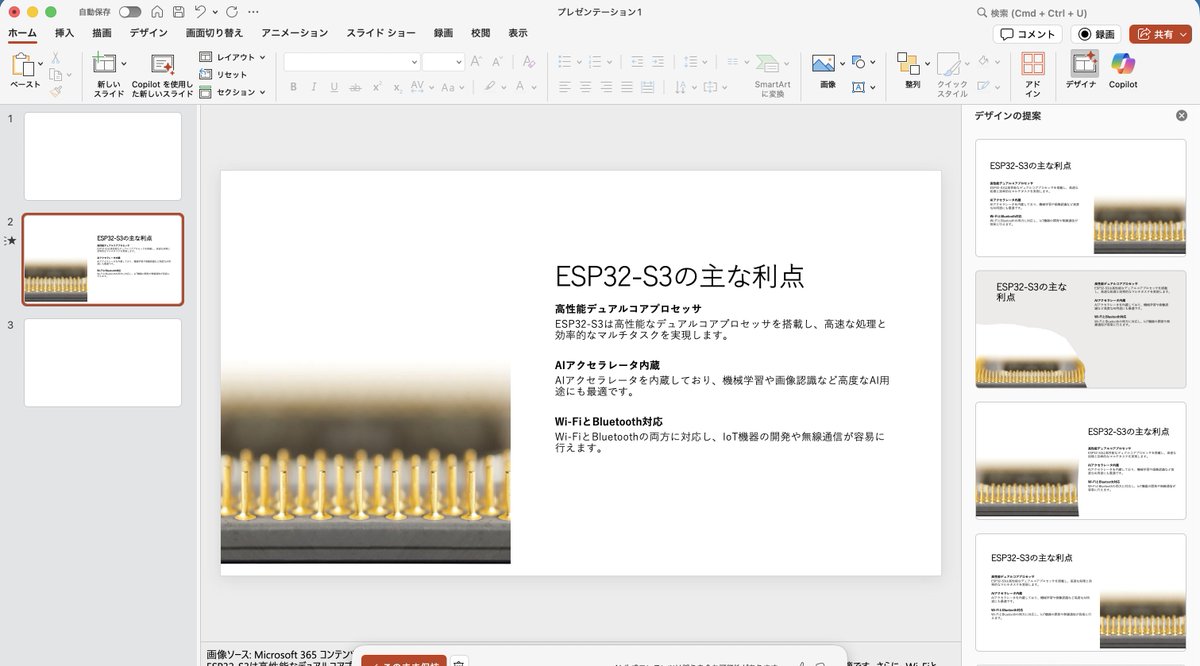
Task: Switch to the View (表示) tab
Action: pyautogui.click(x=517, y=33)
